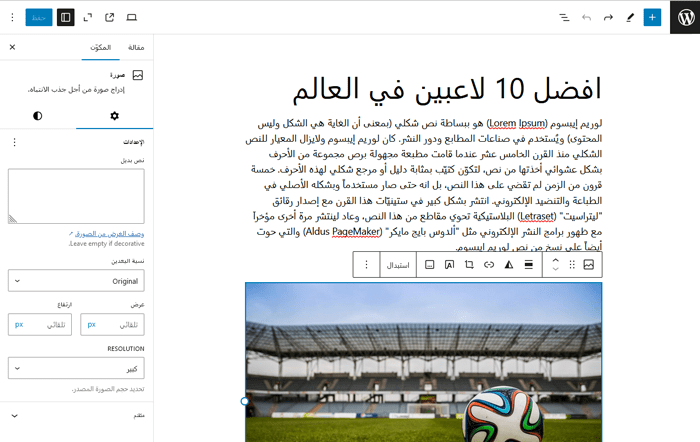Open the top-bar options three-dot menu
700x442 pixels.
pos(12,17)
